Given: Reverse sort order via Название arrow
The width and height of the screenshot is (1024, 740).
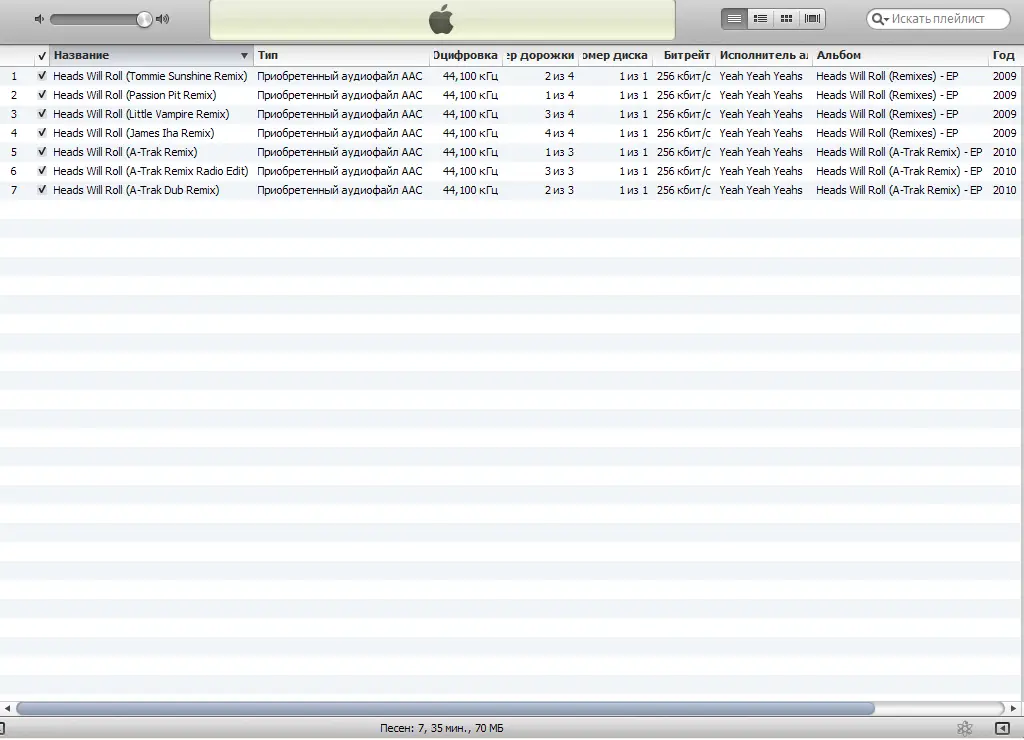Looking at the screenshot, I should point(244,56).
